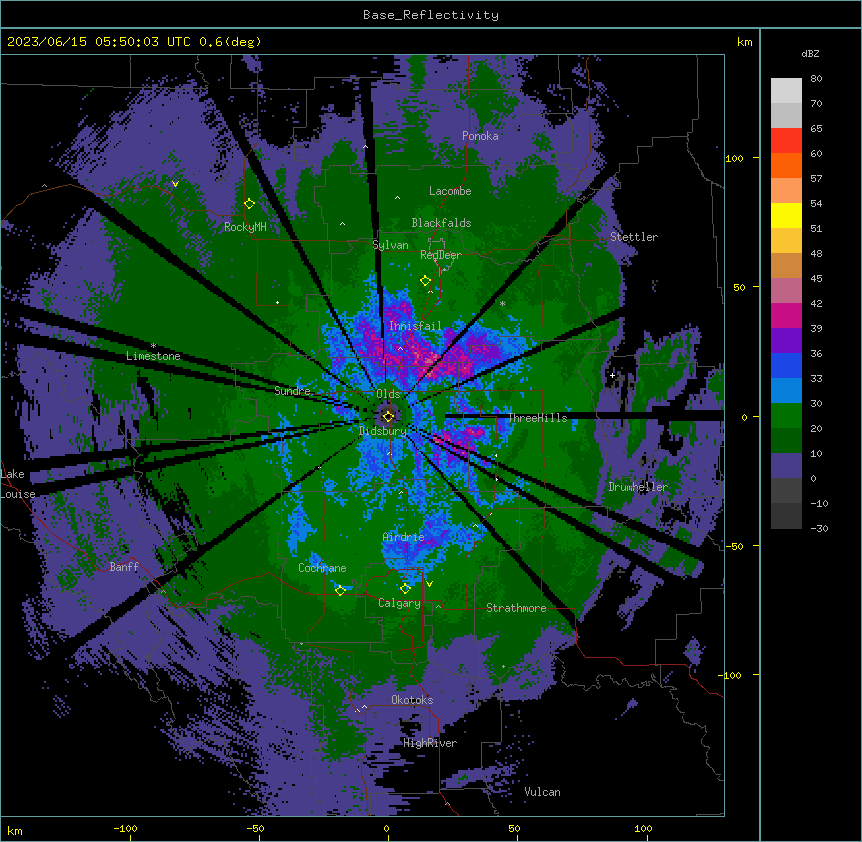The width and height of the screenshot is (862, 842).
Task: Click the -100 tick on the right axis
Action: tap(731, 675)
